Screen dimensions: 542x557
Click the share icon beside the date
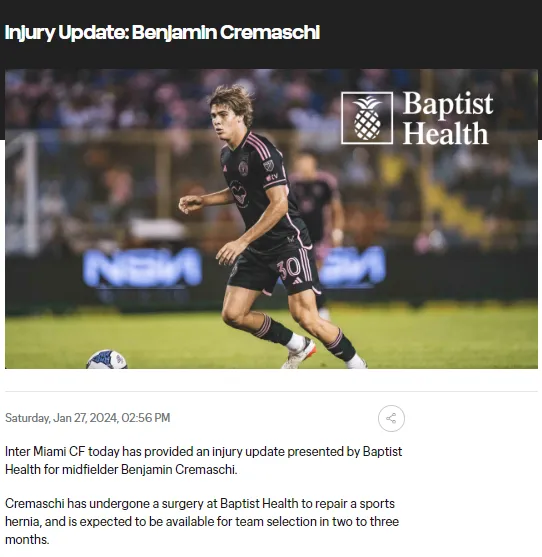[391, 418]
